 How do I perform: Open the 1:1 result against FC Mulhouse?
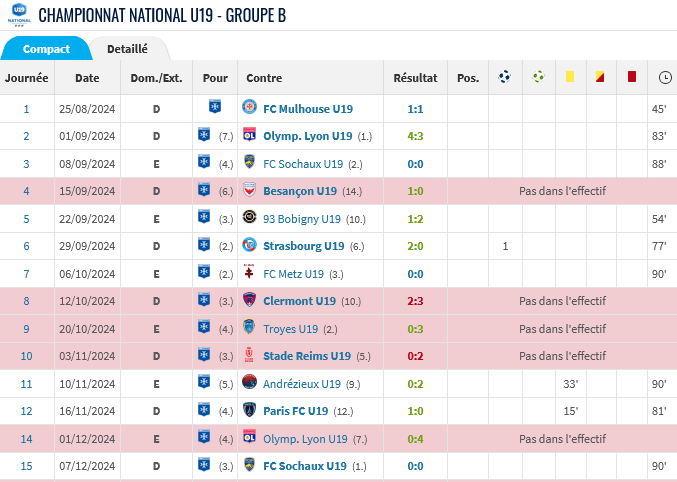[415, 109]
